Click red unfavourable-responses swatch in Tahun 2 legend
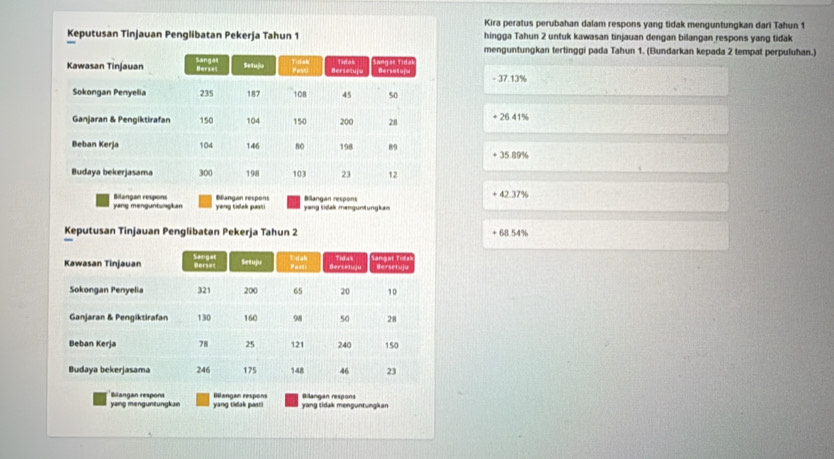The width and height of the screenshot is (834, 459). coord(293,399)
